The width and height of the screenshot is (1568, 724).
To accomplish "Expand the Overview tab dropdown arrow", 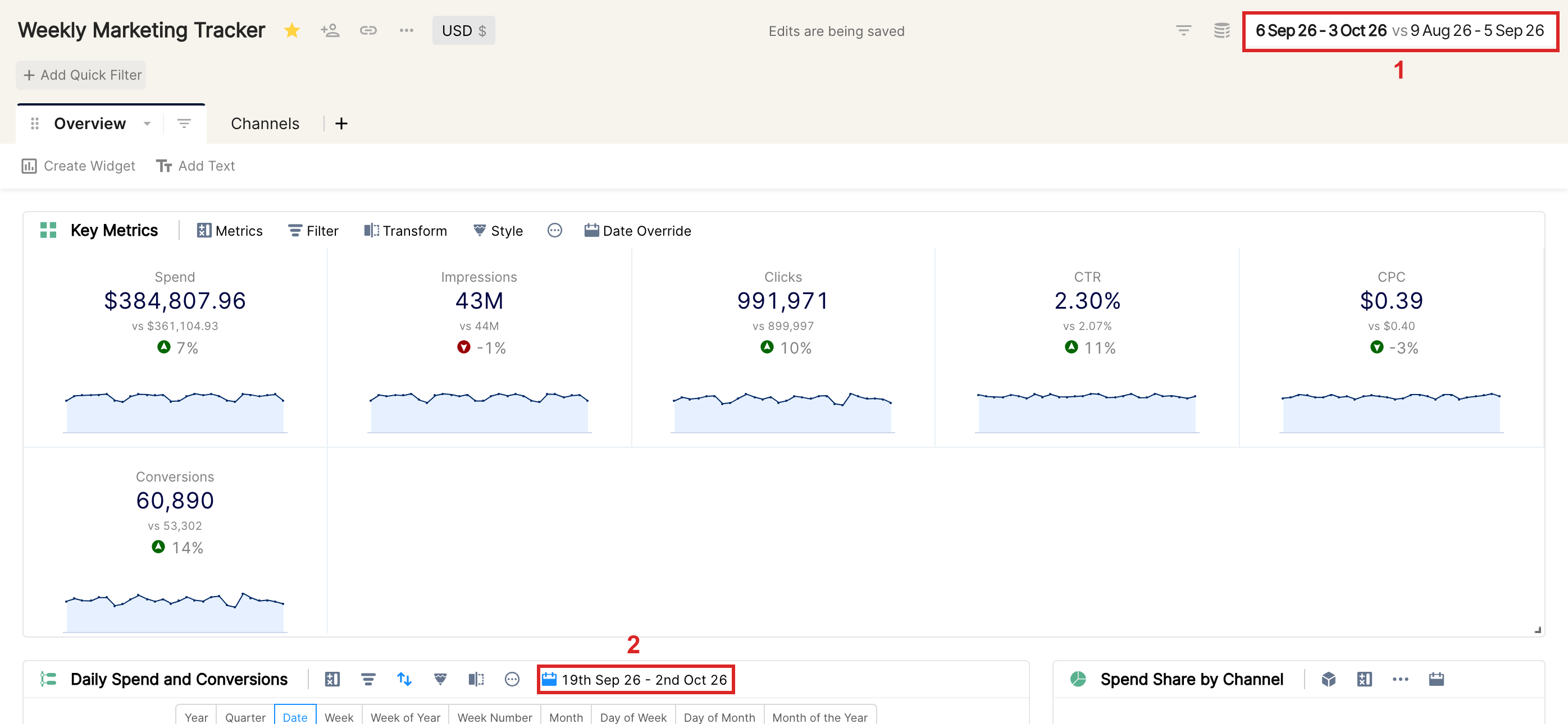I will [147, 123].
